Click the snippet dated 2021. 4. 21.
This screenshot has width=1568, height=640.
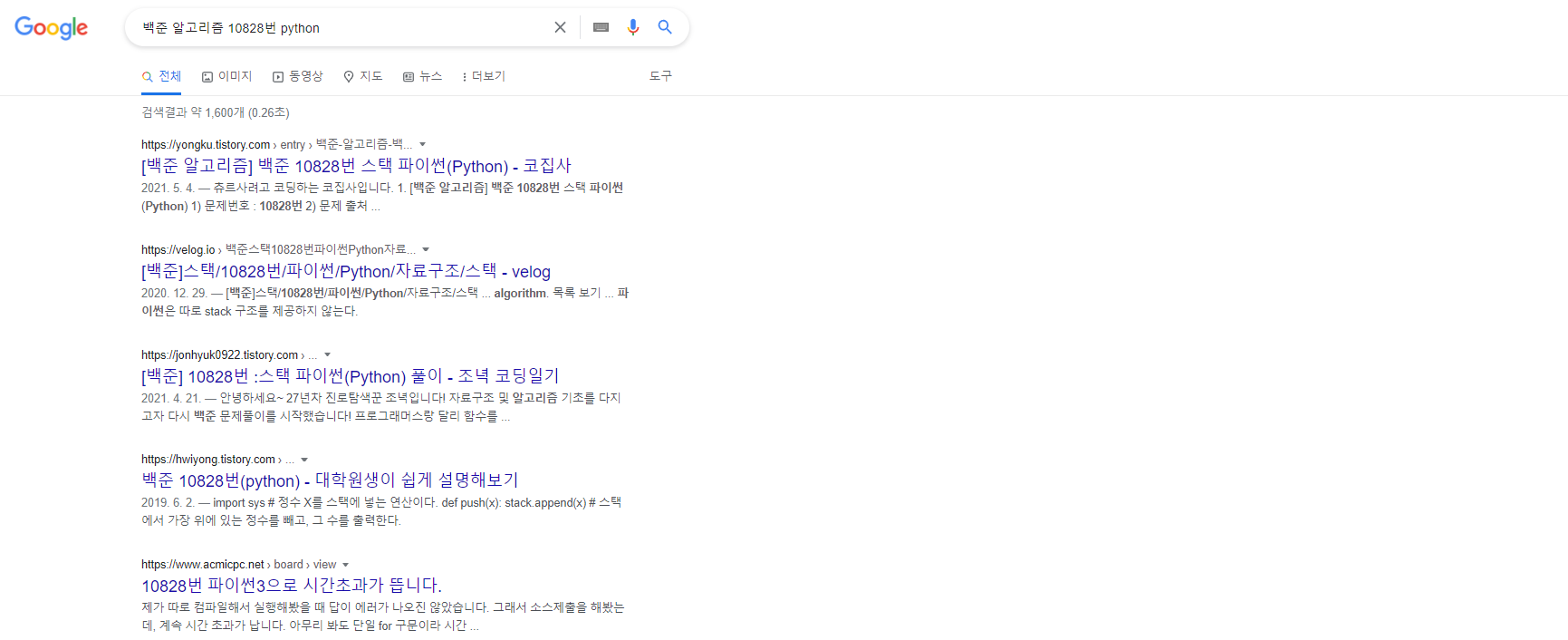[x=381, y=407]
